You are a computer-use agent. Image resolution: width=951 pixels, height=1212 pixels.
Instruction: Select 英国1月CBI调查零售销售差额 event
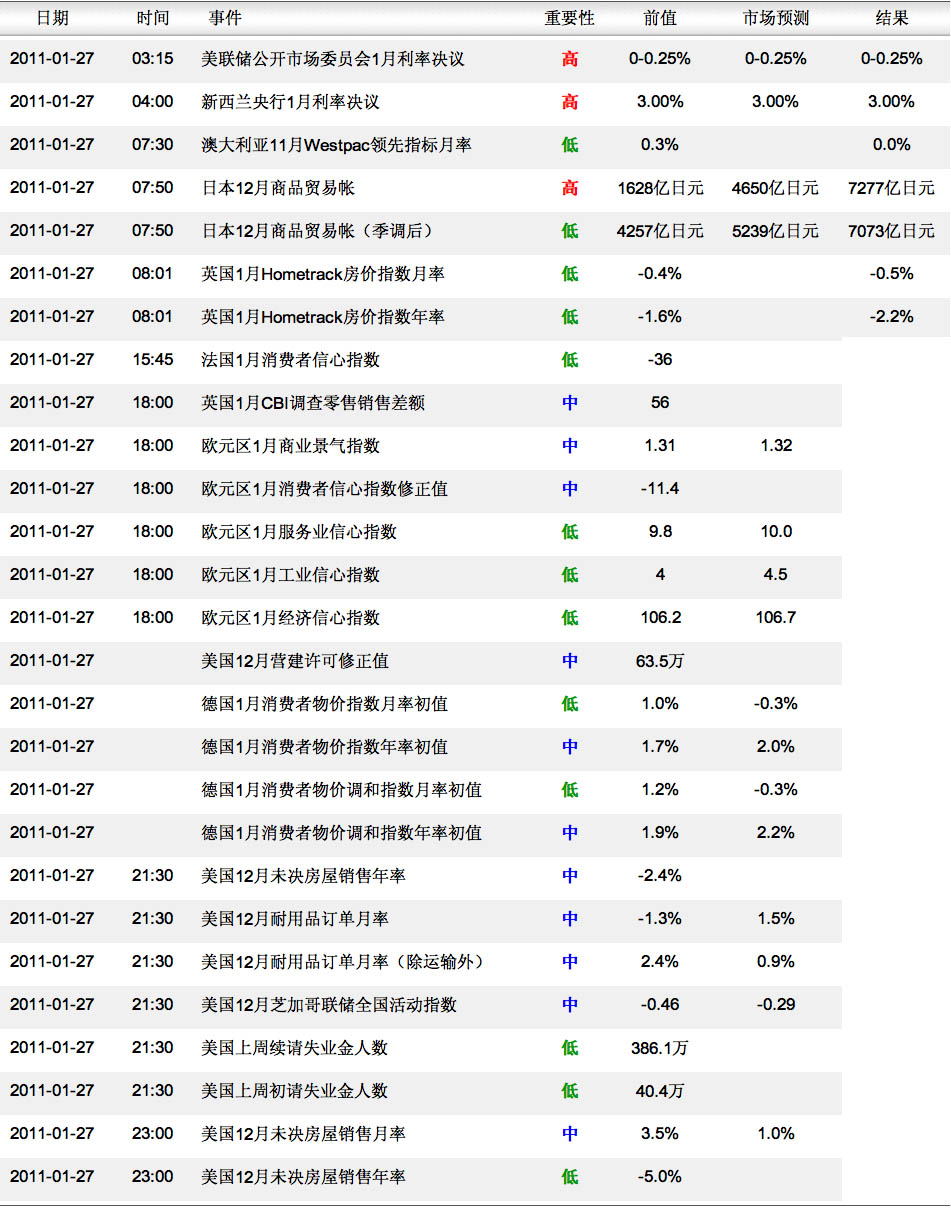pyautogui.click(x=313, y=403)
